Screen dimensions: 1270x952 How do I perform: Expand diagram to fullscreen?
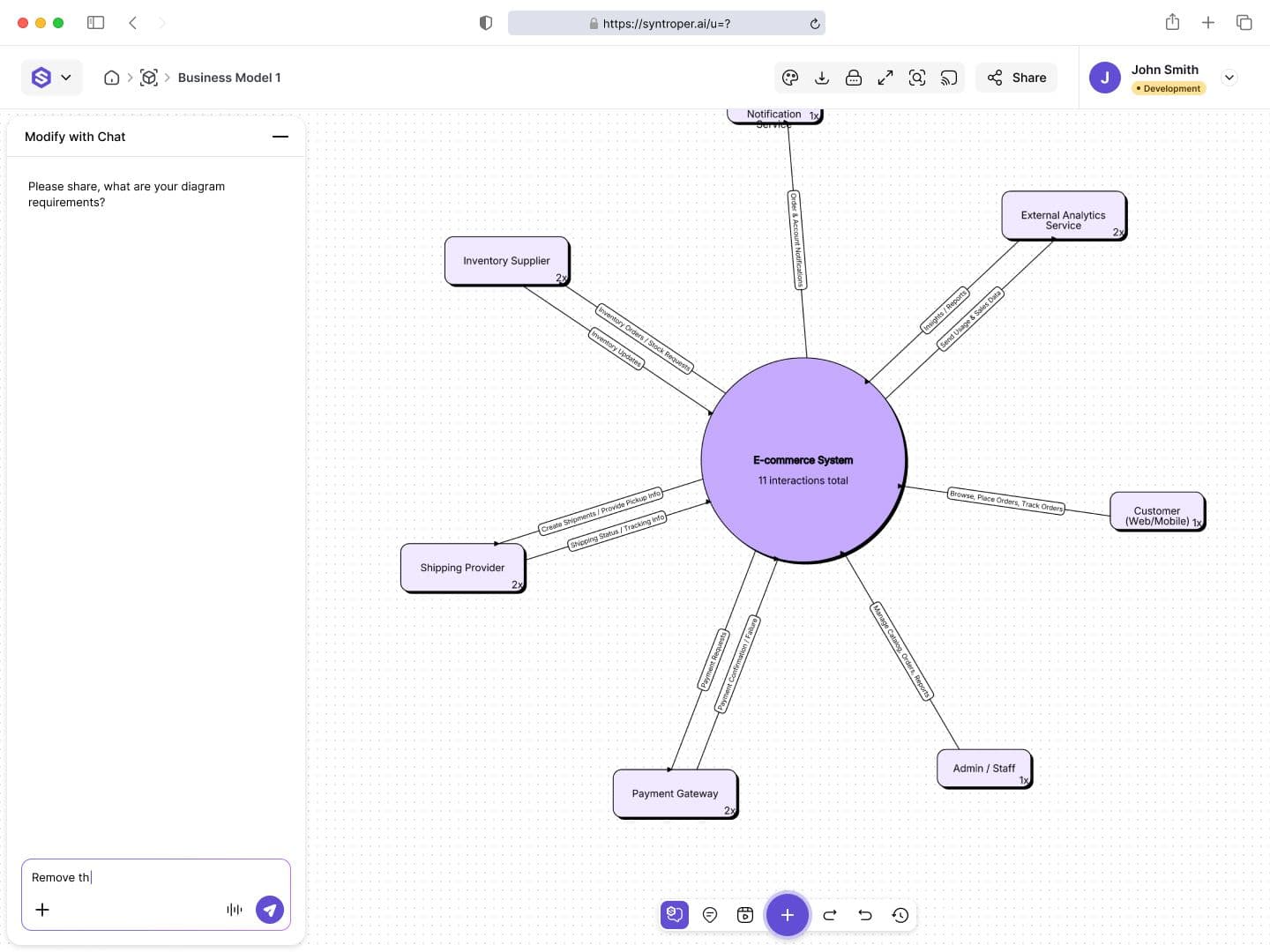[885, 78]
